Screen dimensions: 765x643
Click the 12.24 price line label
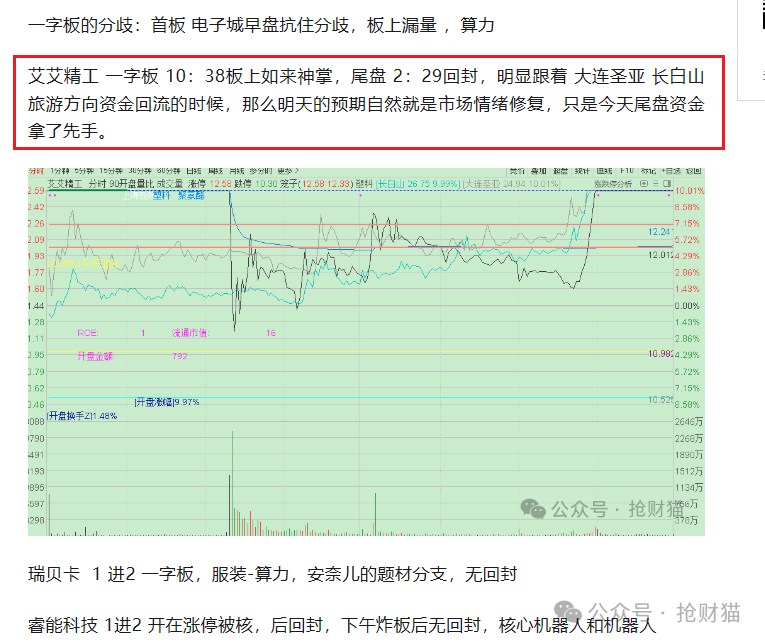[660, 232]
